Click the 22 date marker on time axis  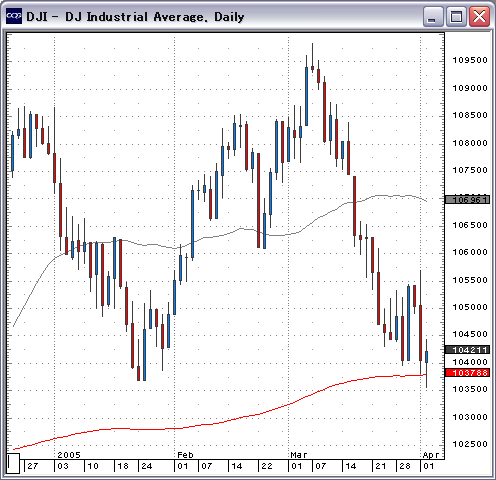pos(267,466)
